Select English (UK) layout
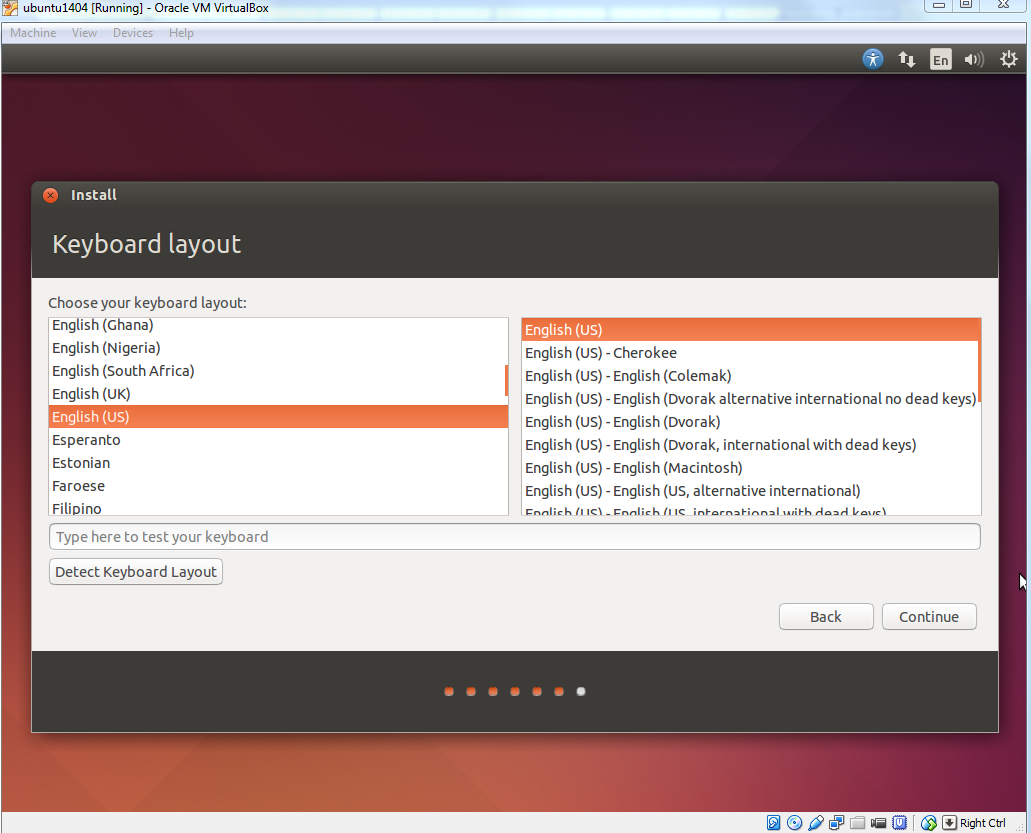Image resolution: width=1031 pixels, height=833 pixels. click(x=276, y=394)
